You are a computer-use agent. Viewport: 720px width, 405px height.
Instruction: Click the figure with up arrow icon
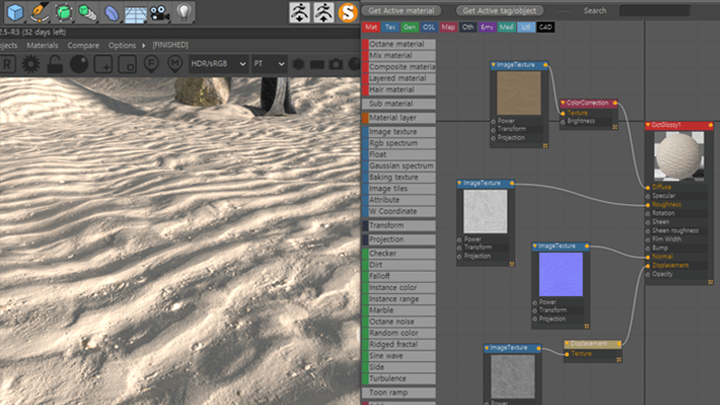tap(324, 12)
